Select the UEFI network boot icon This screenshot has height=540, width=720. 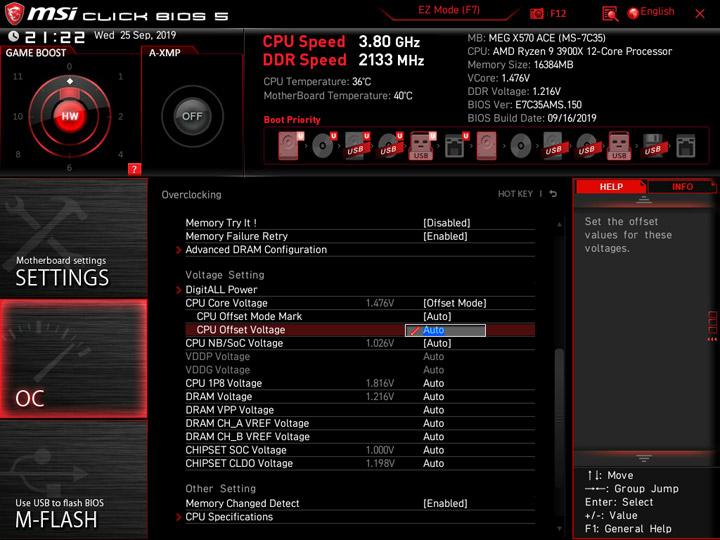point(456,146)
